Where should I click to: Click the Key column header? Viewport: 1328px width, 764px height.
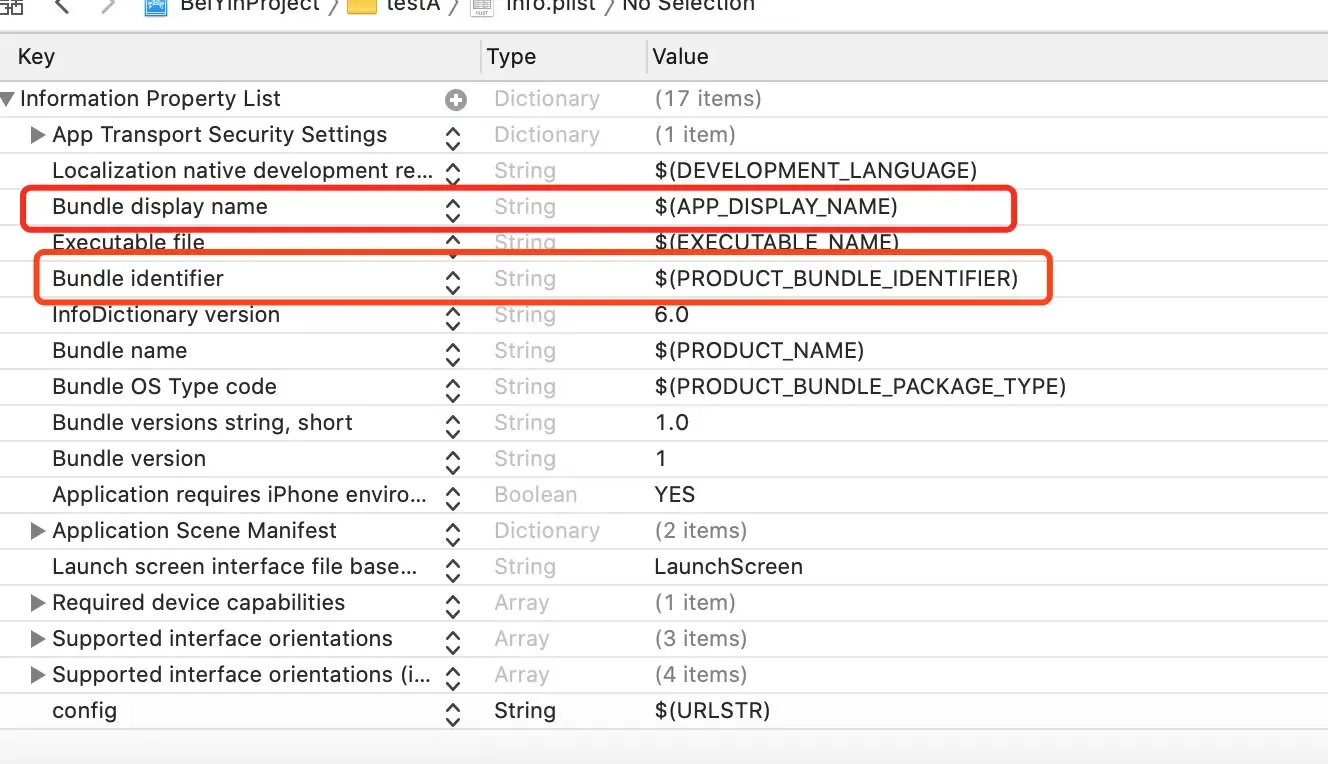click(36, 56)
